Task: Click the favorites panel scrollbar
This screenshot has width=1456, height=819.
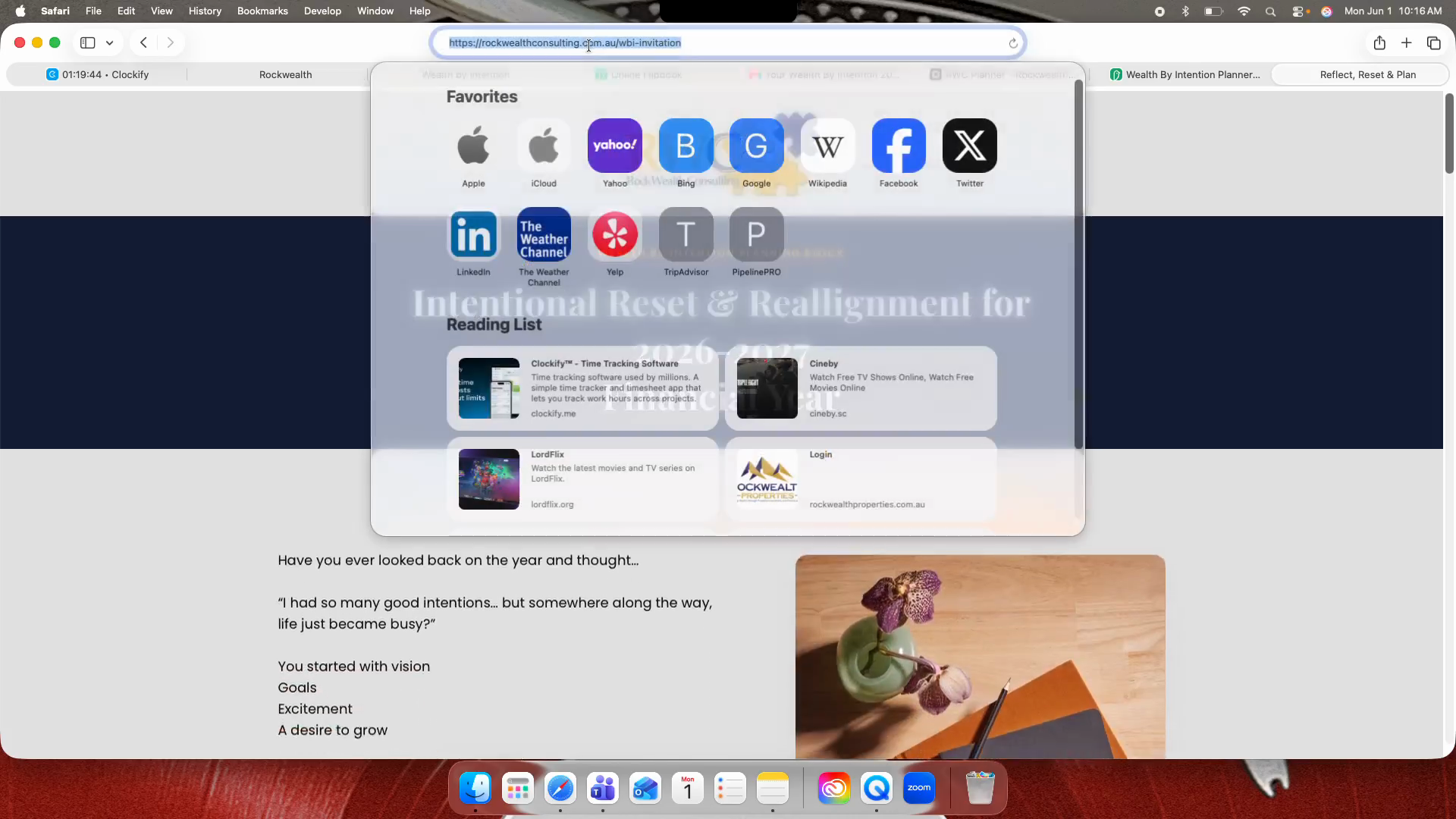Action: 1078,264
